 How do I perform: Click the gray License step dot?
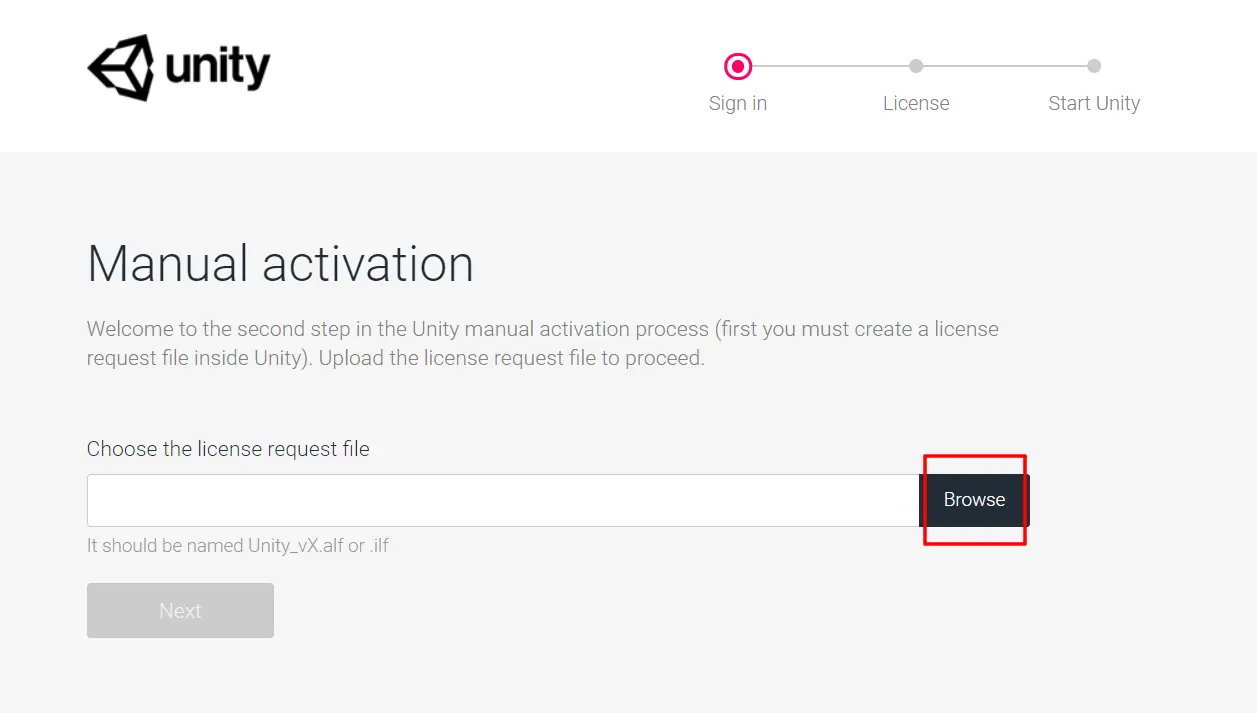916,66
